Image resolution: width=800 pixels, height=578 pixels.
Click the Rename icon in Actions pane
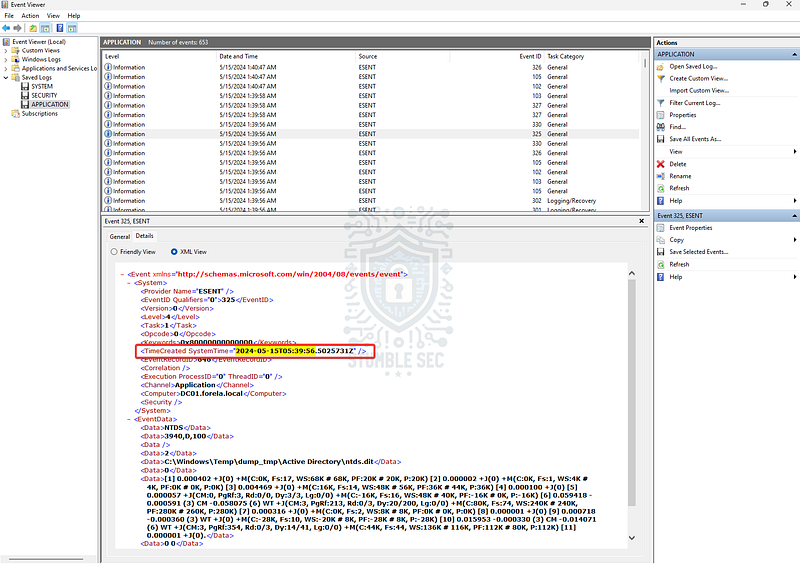pos(660,176)
